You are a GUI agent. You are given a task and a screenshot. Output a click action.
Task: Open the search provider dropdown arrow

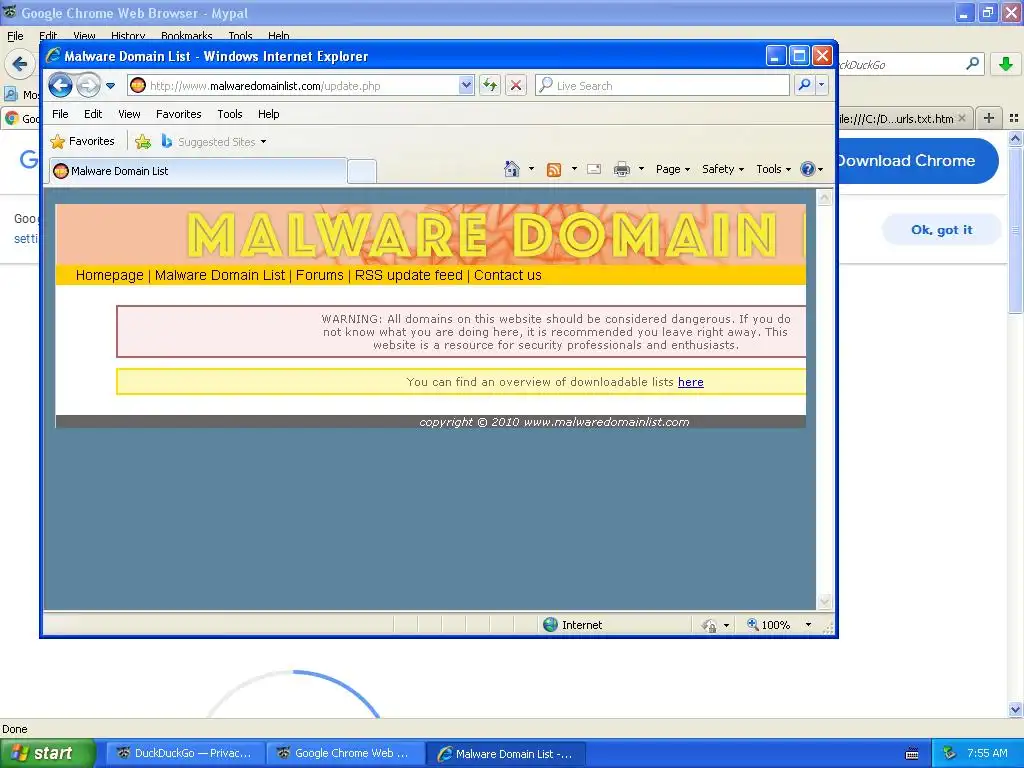[822, 86]
